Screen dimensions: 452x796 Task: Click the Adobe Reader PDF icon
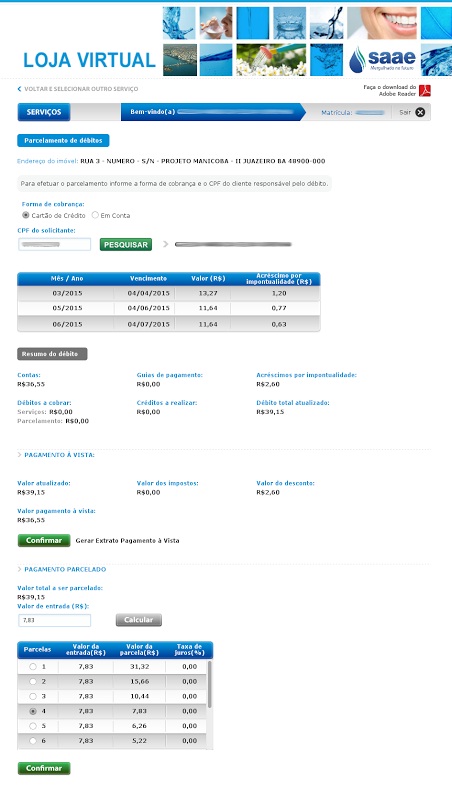coord(425,91)
